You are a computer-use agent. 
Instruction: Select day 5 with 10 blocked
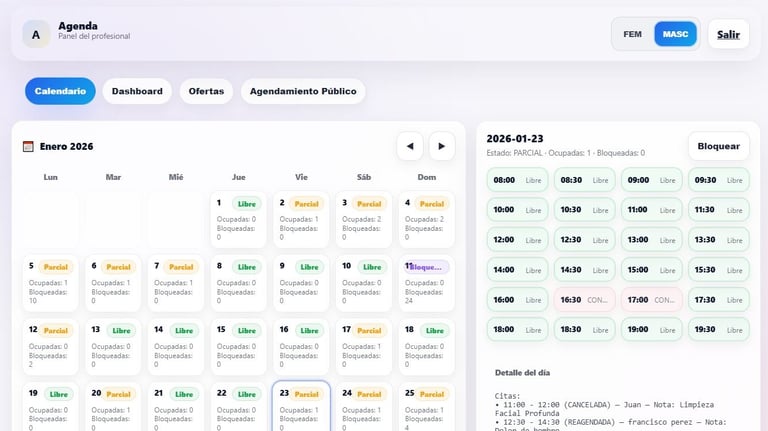tap(50, 283)
